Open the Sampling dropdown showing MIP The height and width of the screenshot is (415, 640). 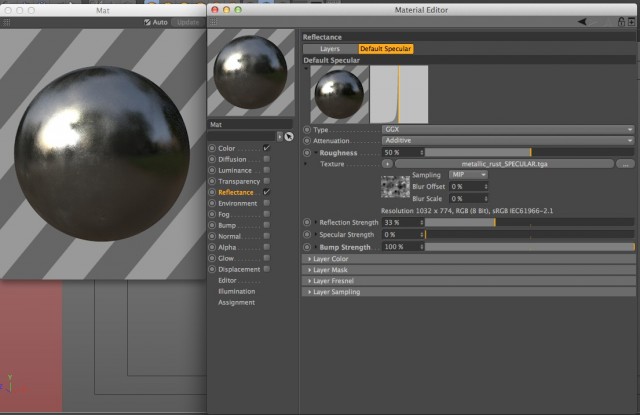click(469, 175)
